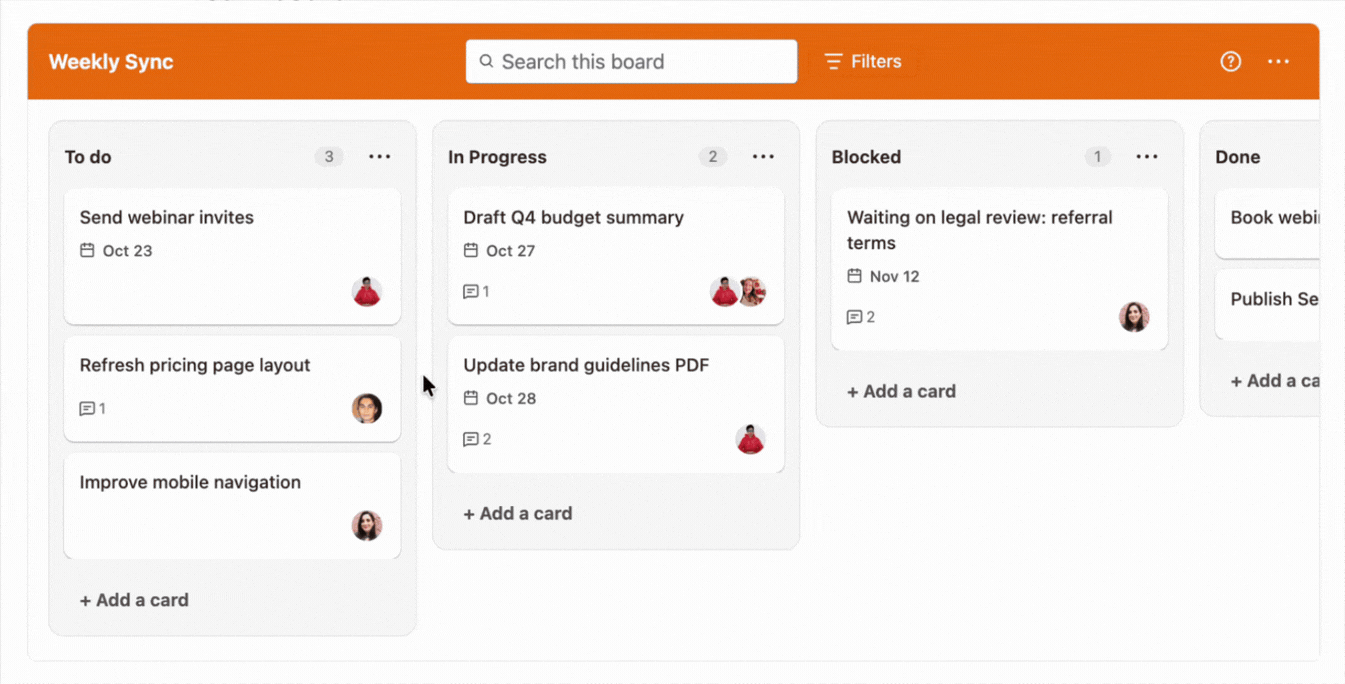Click the Oct 28 calendar icon
1345x684 pixels.
click(x=471, y=398)
